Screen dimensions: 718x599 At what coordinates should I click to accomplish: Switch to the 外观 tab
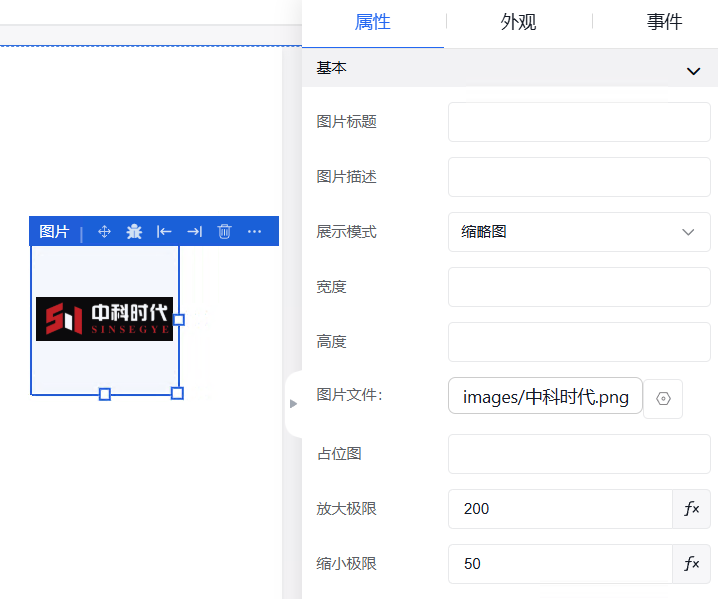[518, 22]
